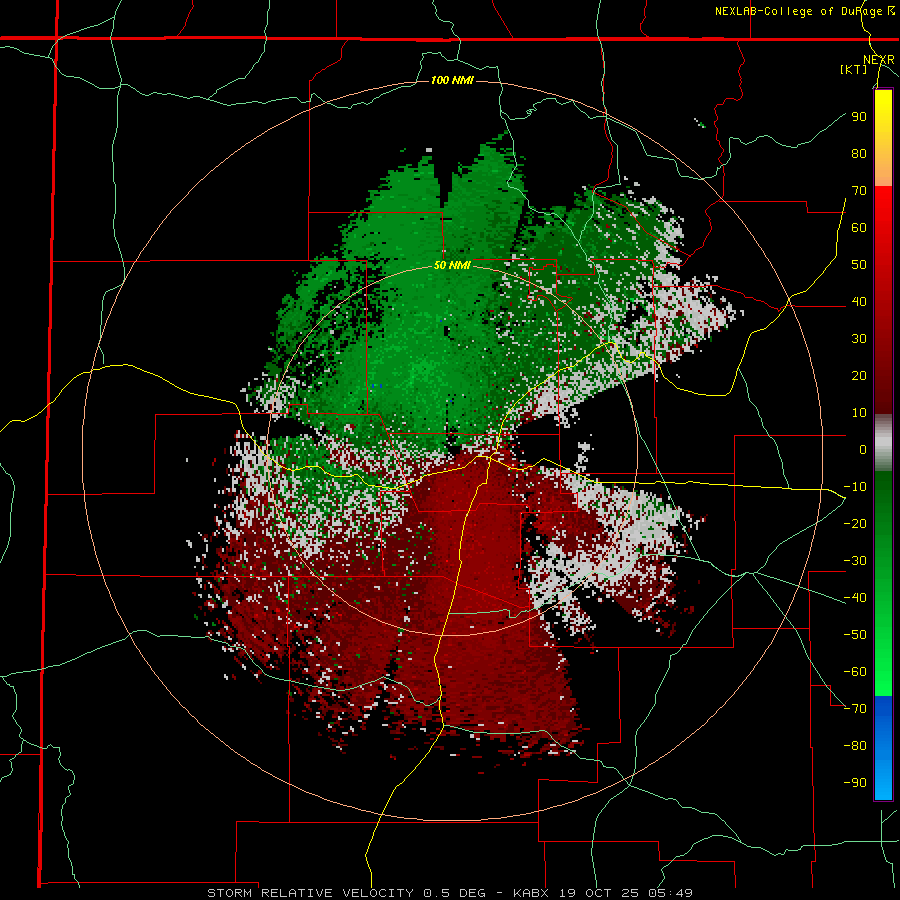Click the 10 value on velocity scale

859,413
